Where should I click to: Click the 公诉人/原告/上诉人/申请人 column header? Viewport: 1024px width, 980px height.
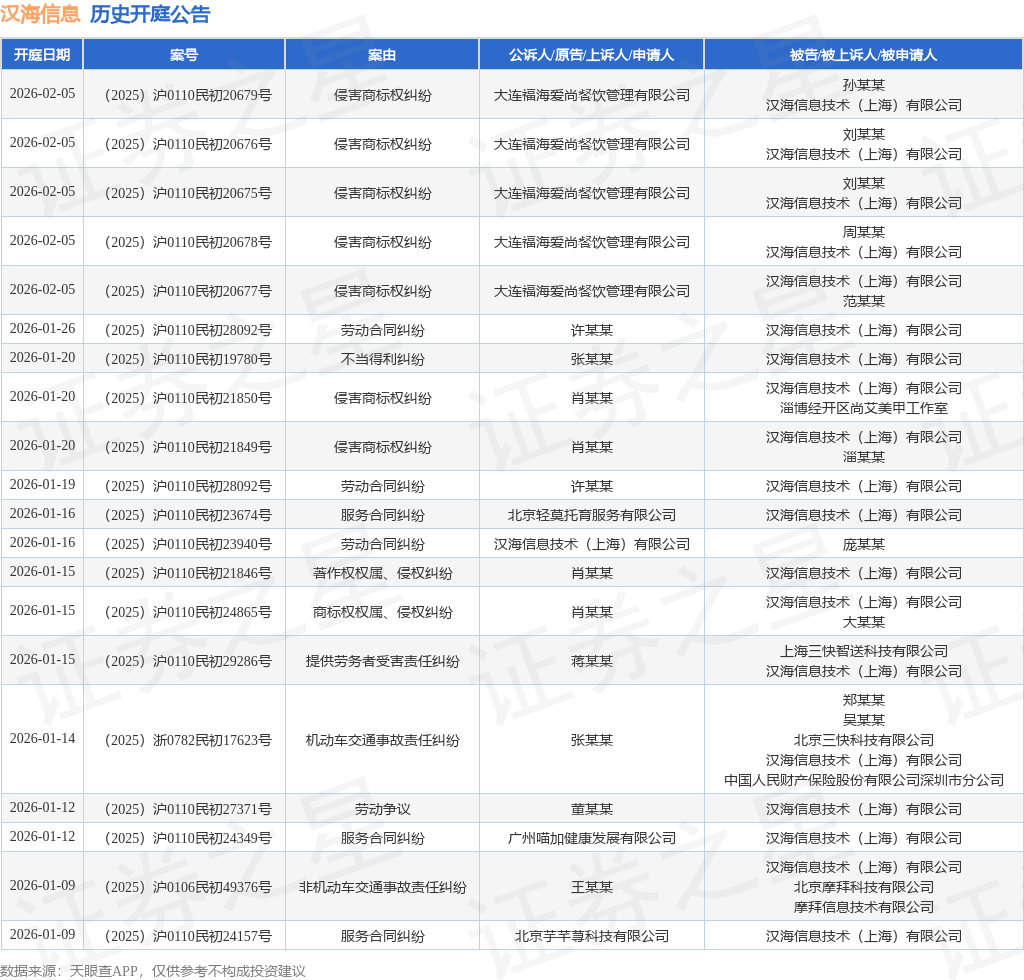point(591,55)
